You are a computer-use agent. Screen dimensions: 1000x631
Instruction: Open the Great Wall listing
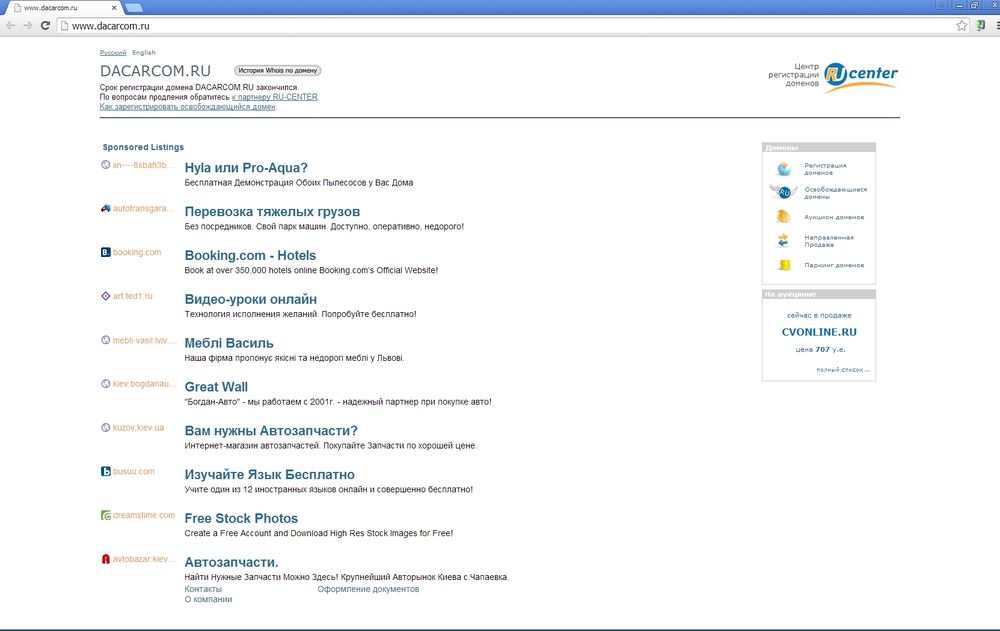(x=216, y=387)
